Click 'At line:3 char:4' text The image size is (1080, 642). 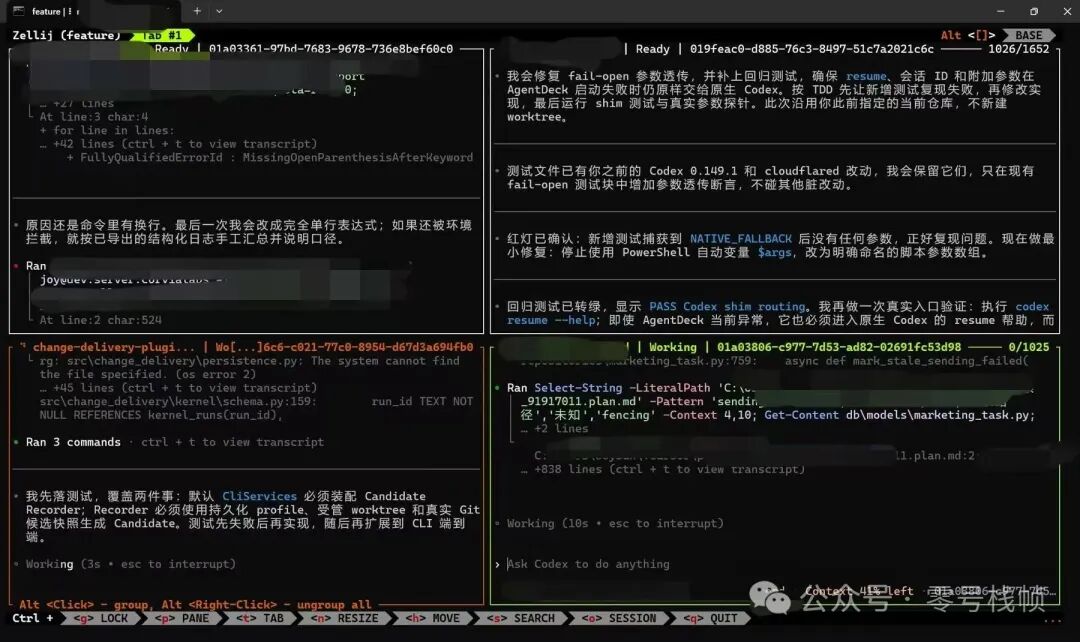[94, 117]
